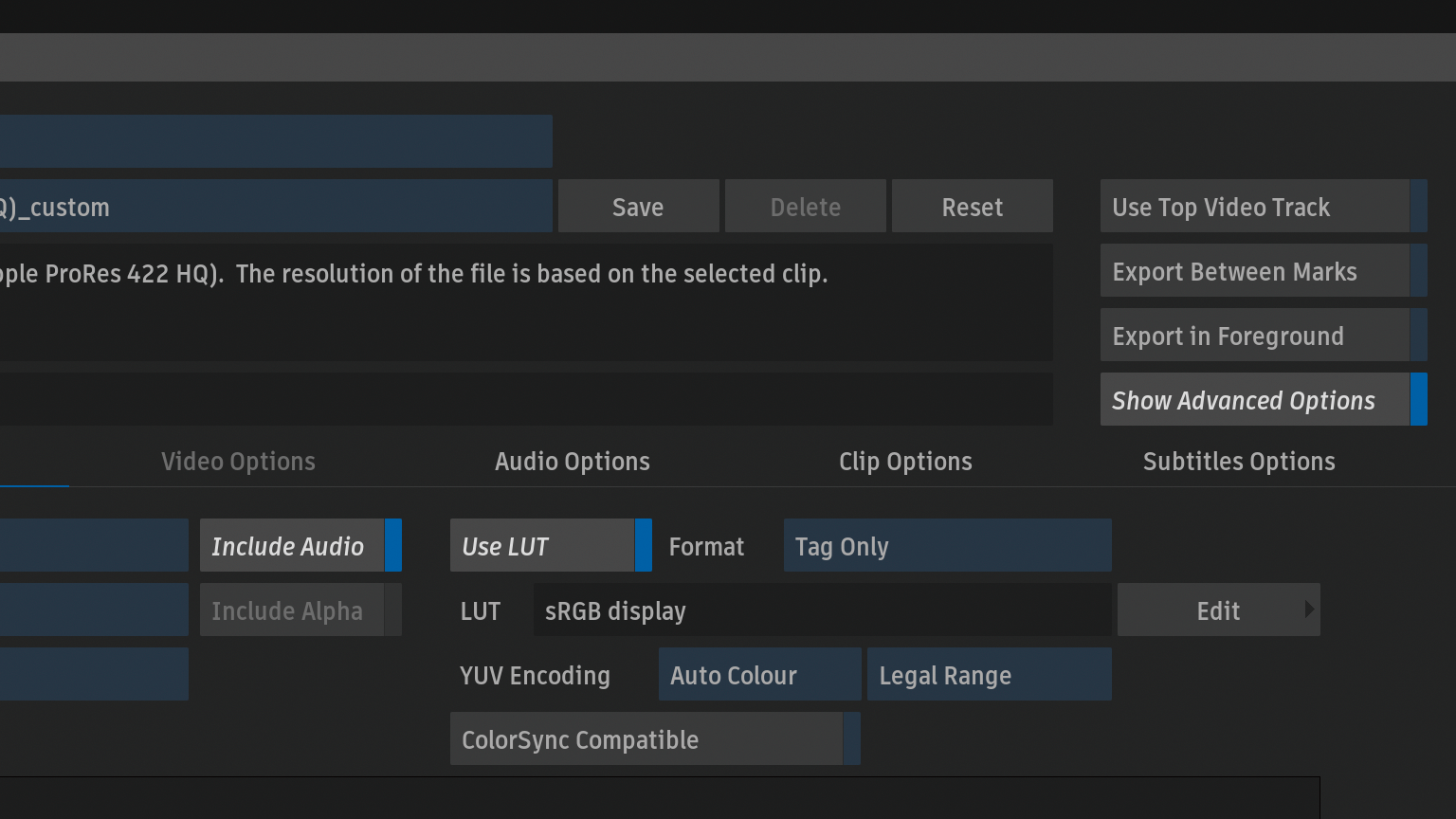Toggle Use Top Video Track

pos(1263,207)
